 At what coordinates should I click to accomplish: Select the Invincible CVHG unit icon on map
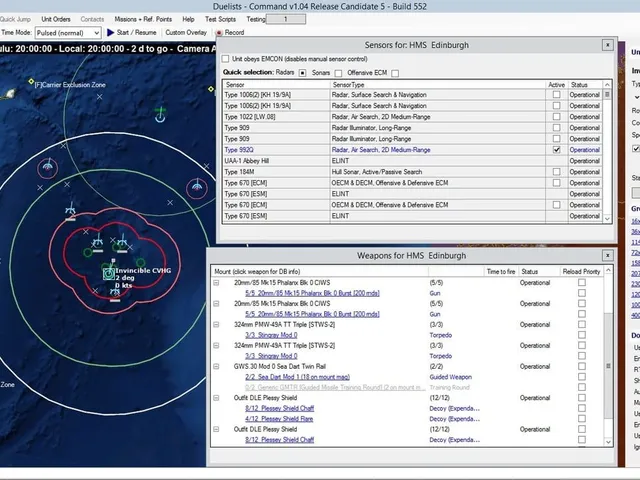click(109, 274)
